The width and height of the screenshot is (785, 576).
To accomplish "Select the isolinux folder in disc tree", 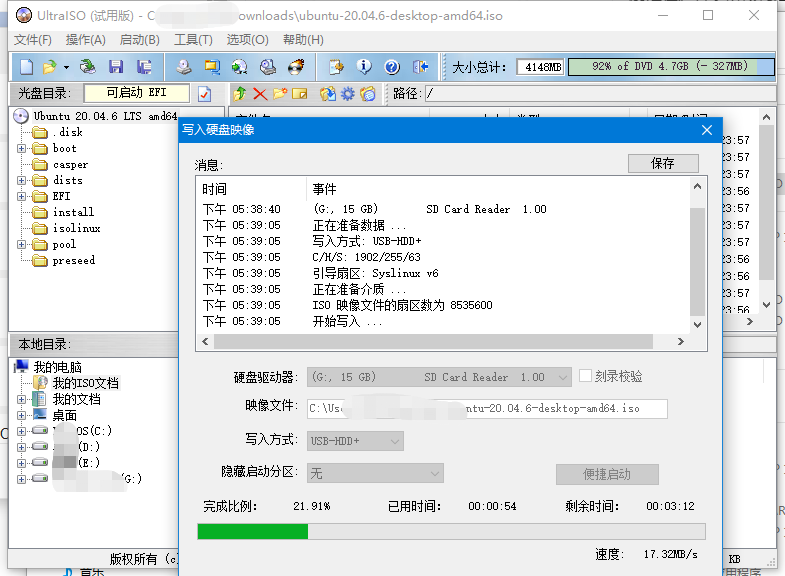I will [77, 229].
